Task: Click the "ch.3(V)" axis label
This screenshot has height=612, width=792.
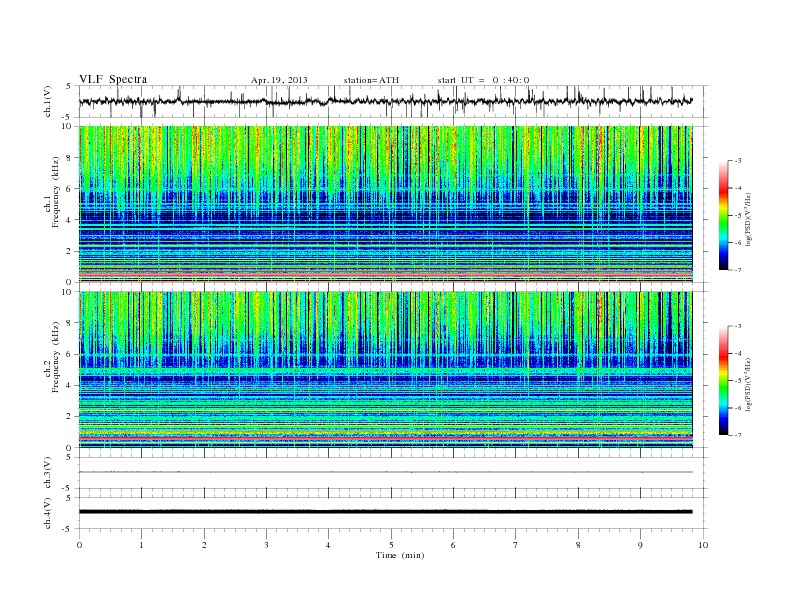Action: click(x=47, y=473)
